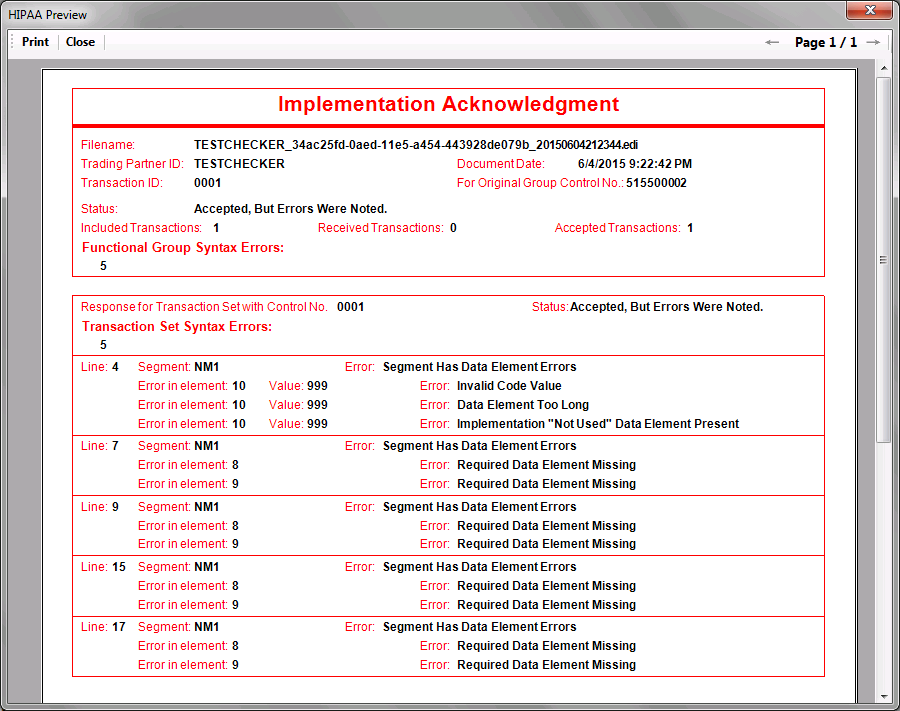Click the toolbar grip handle beside Print
The width and height of the screenshot is (900, 711).
click(13, 42)
